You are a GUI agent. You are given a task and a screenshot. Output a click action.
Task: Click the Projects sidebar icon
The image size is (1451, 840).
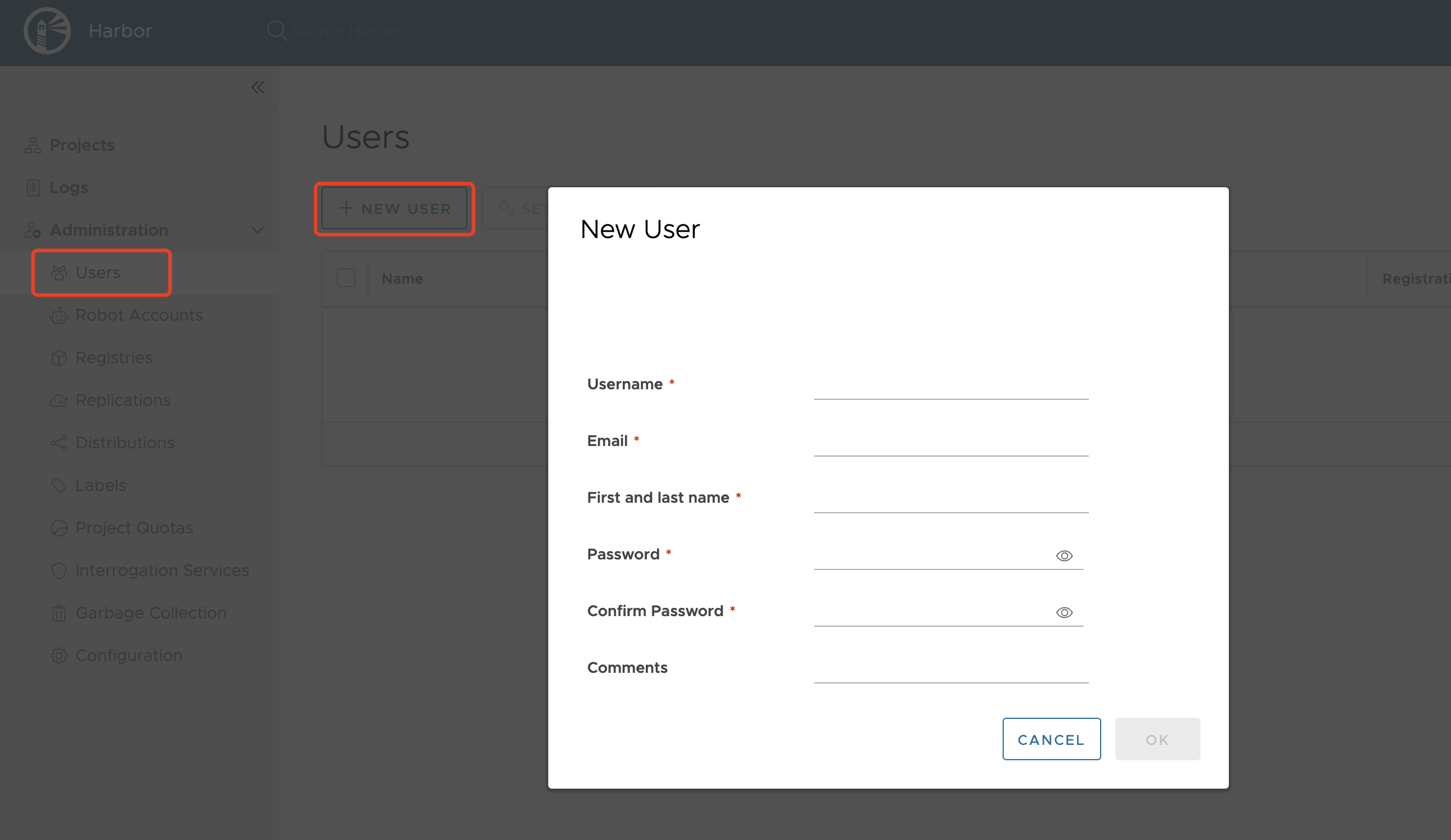[x=33, y=145]
